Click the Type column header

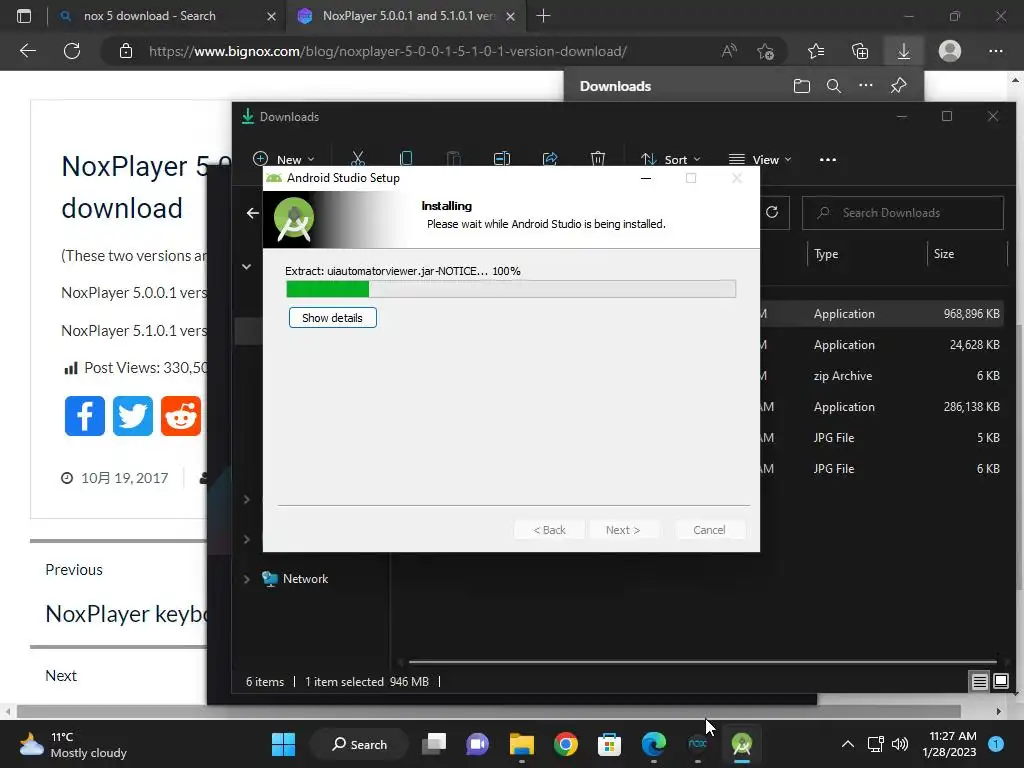click(826, 254)
